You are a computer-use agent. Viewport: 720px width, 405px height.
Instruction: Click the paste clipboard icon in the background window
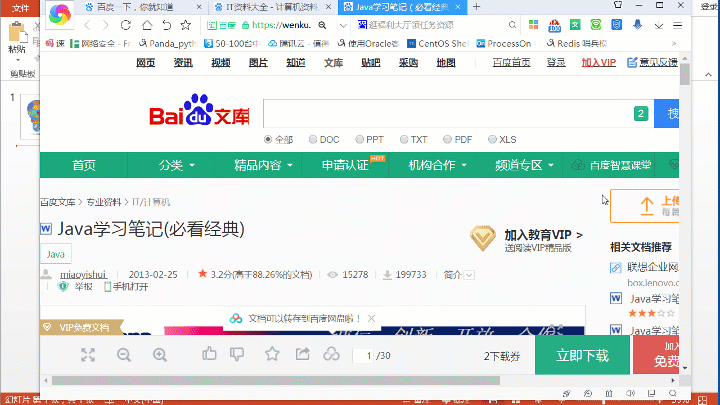coord(17,31)
